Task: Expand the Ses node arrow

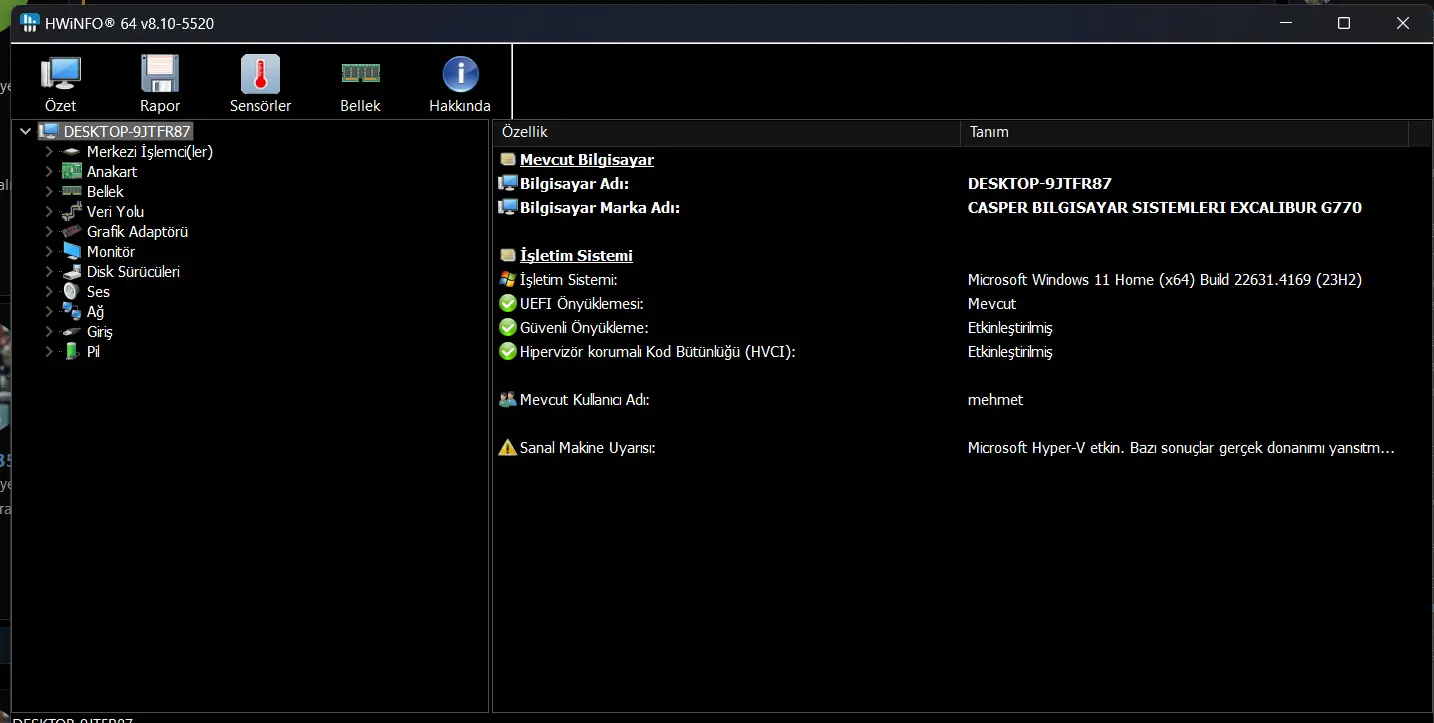Action: (x=48, y=292)
